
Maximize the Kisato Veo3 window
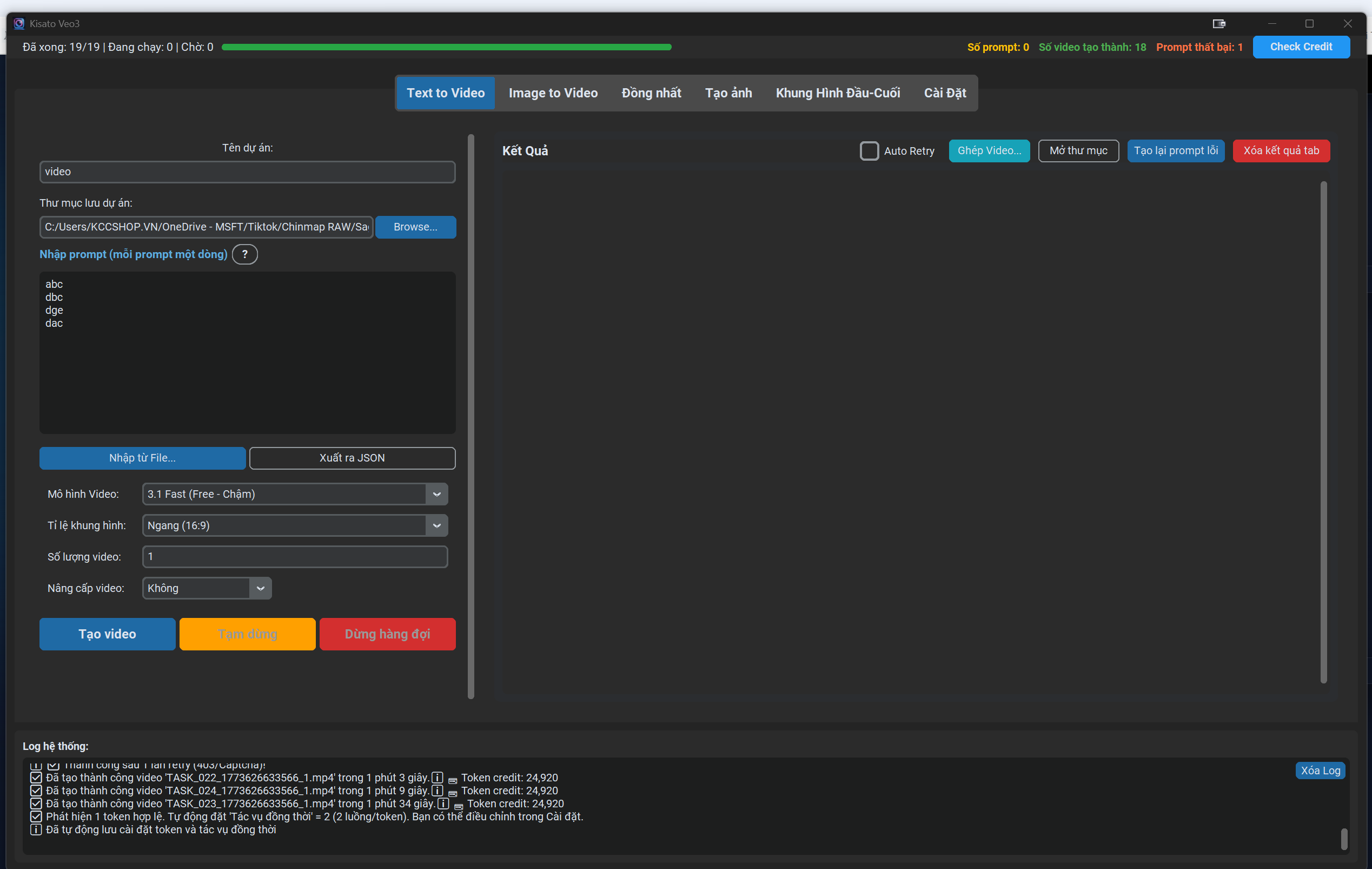[x=1309, y=23]
